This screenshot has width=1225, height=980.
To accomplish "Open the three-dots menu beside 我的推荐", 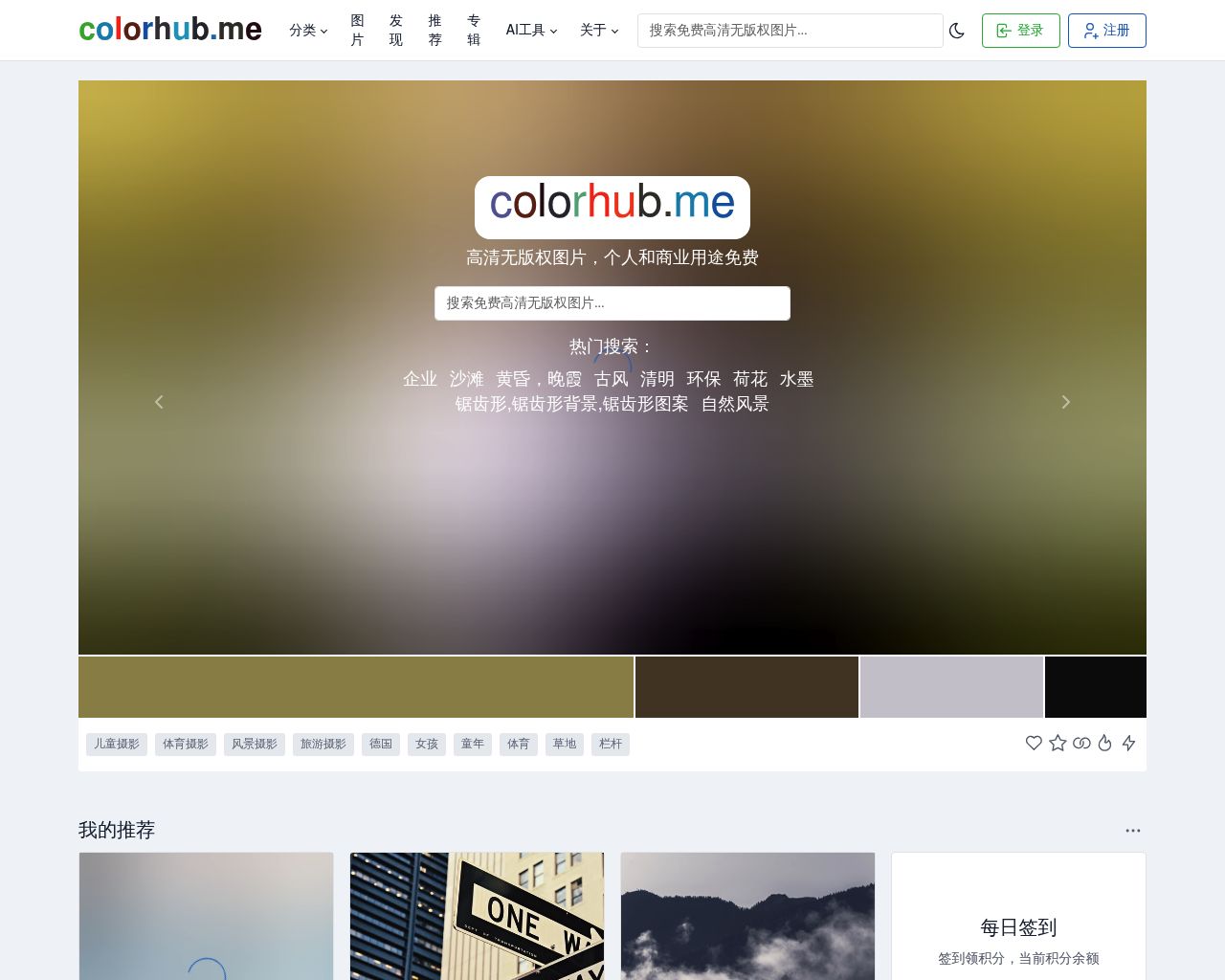I will [x=1133, y=831].
